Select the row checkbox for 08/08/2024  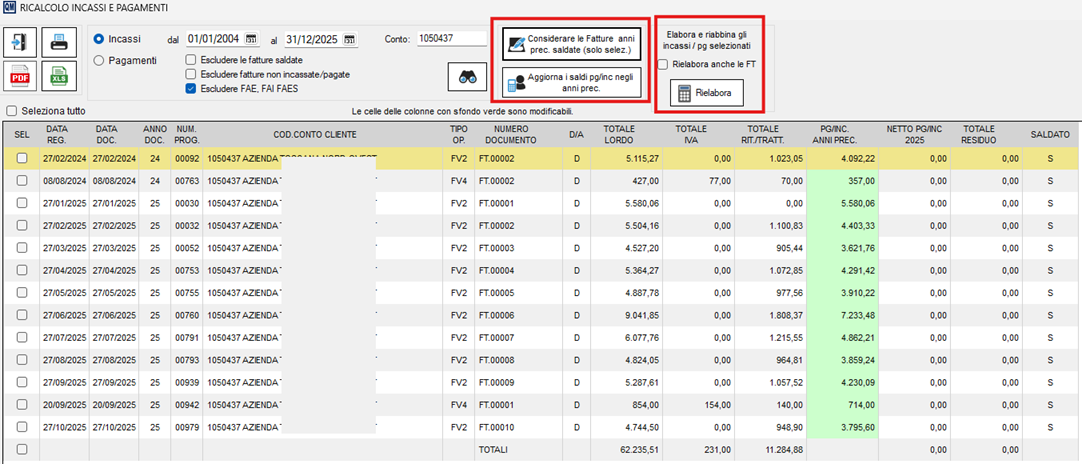click(x=22, y=181)
